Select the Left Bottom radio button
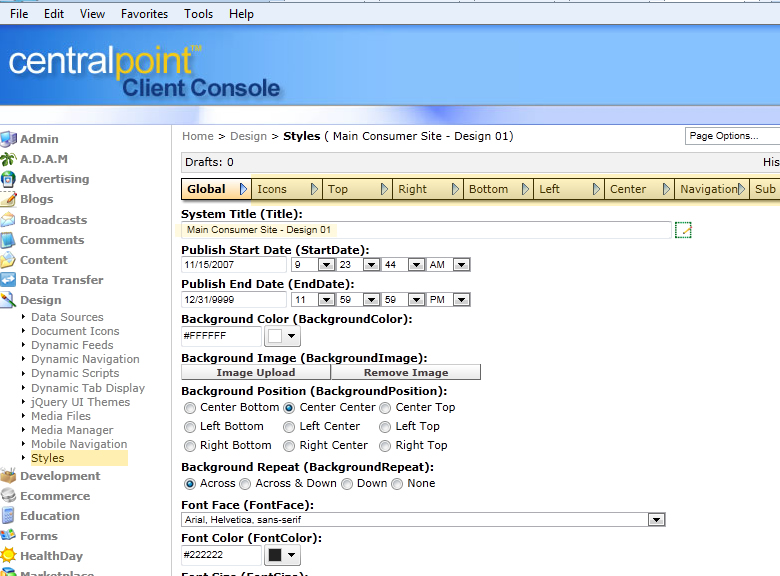Screen dimensions: 780x576 190,427
